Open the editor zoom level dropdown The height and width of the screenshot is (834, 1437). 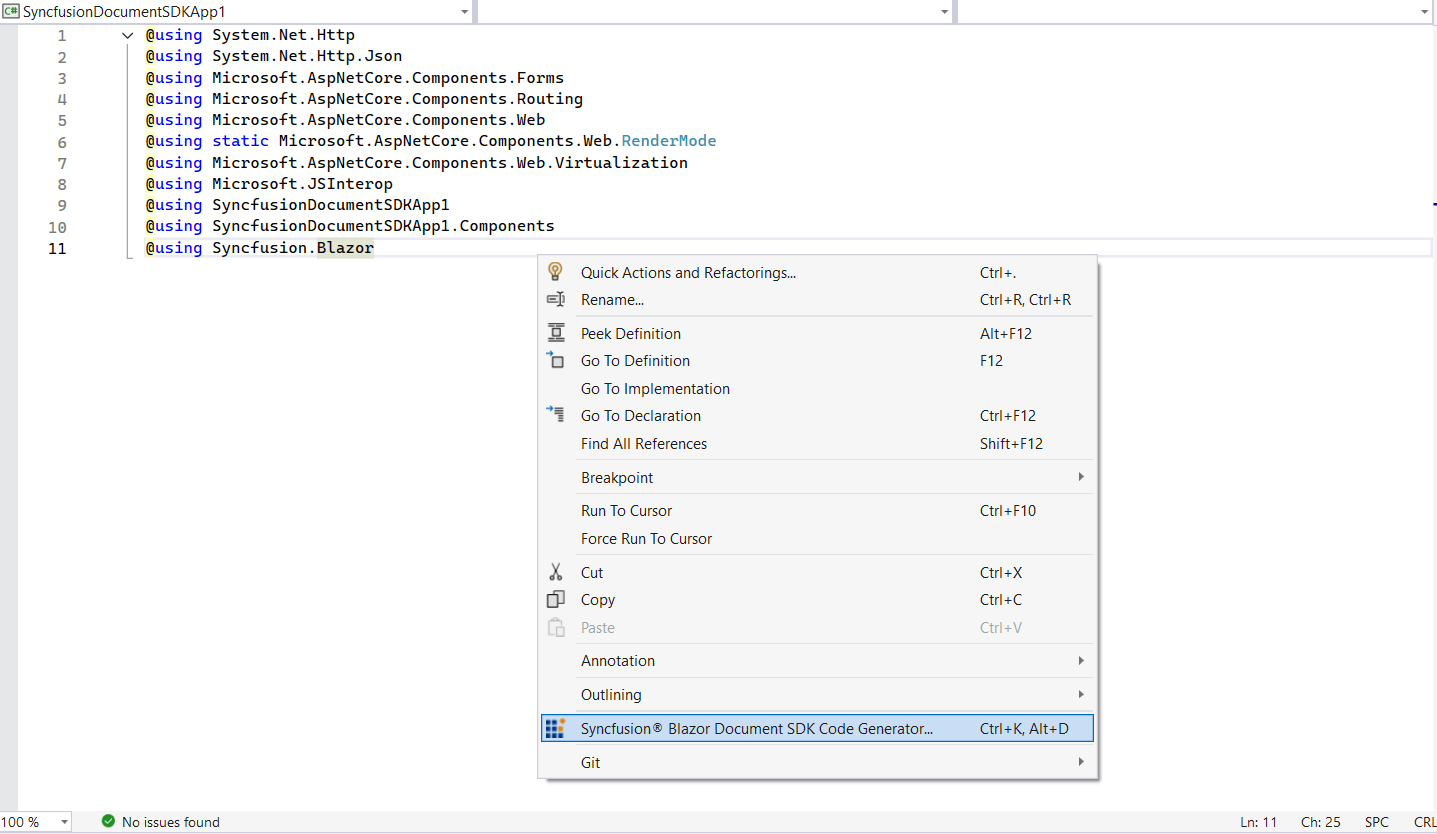[x=63, y=821]
